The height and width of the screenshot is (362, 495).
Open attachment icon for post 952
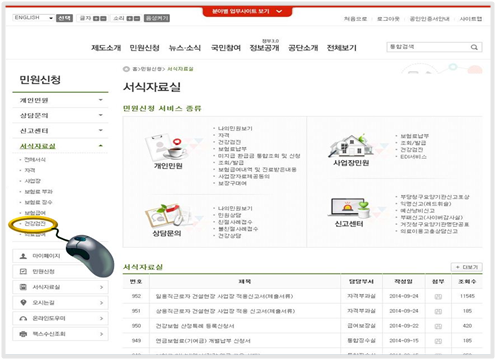coord(438,296)
